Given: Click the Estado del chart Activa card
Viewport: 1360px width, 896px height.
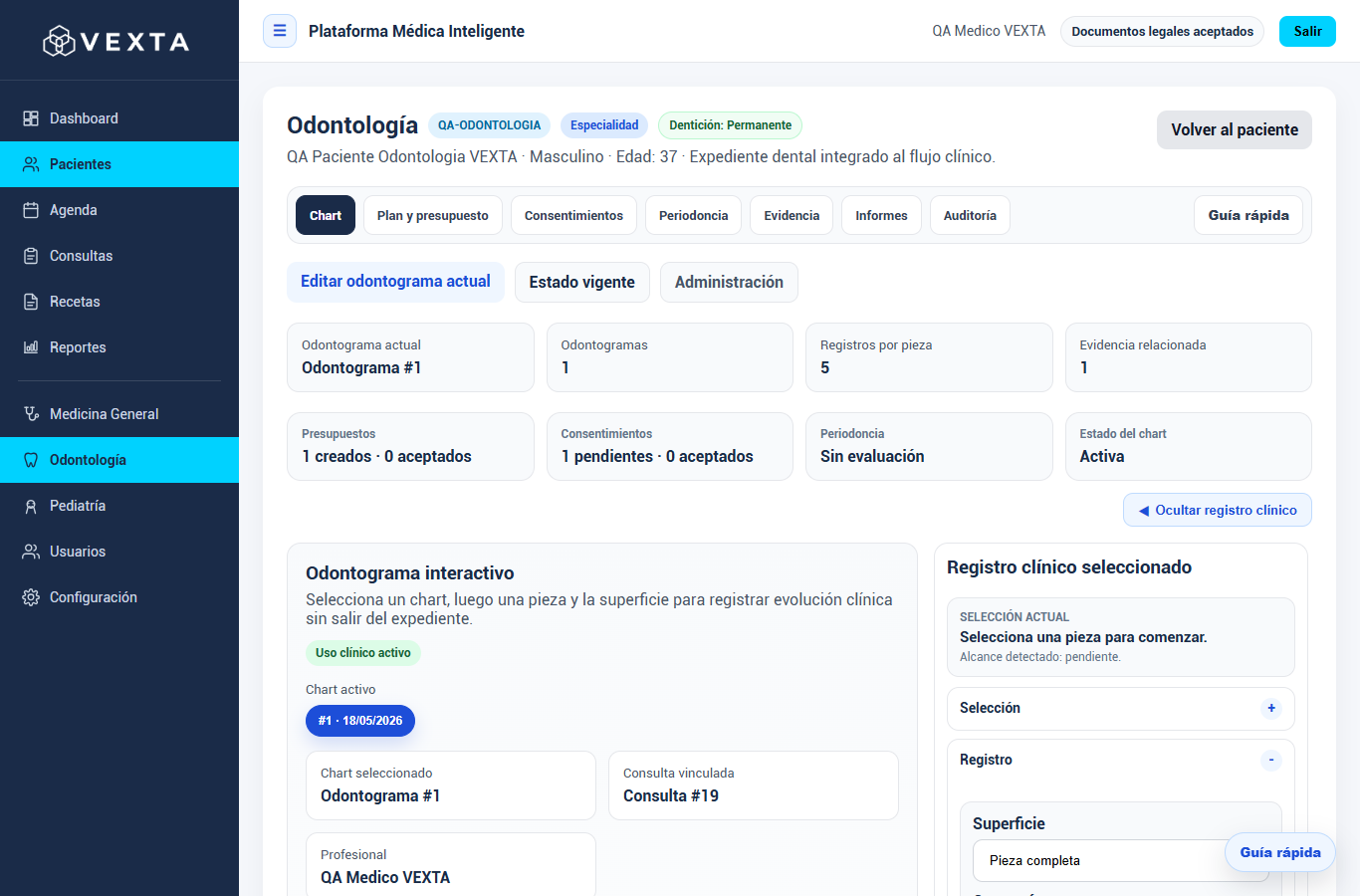Looking at the screenshot, I should (x=1189, y=446).
